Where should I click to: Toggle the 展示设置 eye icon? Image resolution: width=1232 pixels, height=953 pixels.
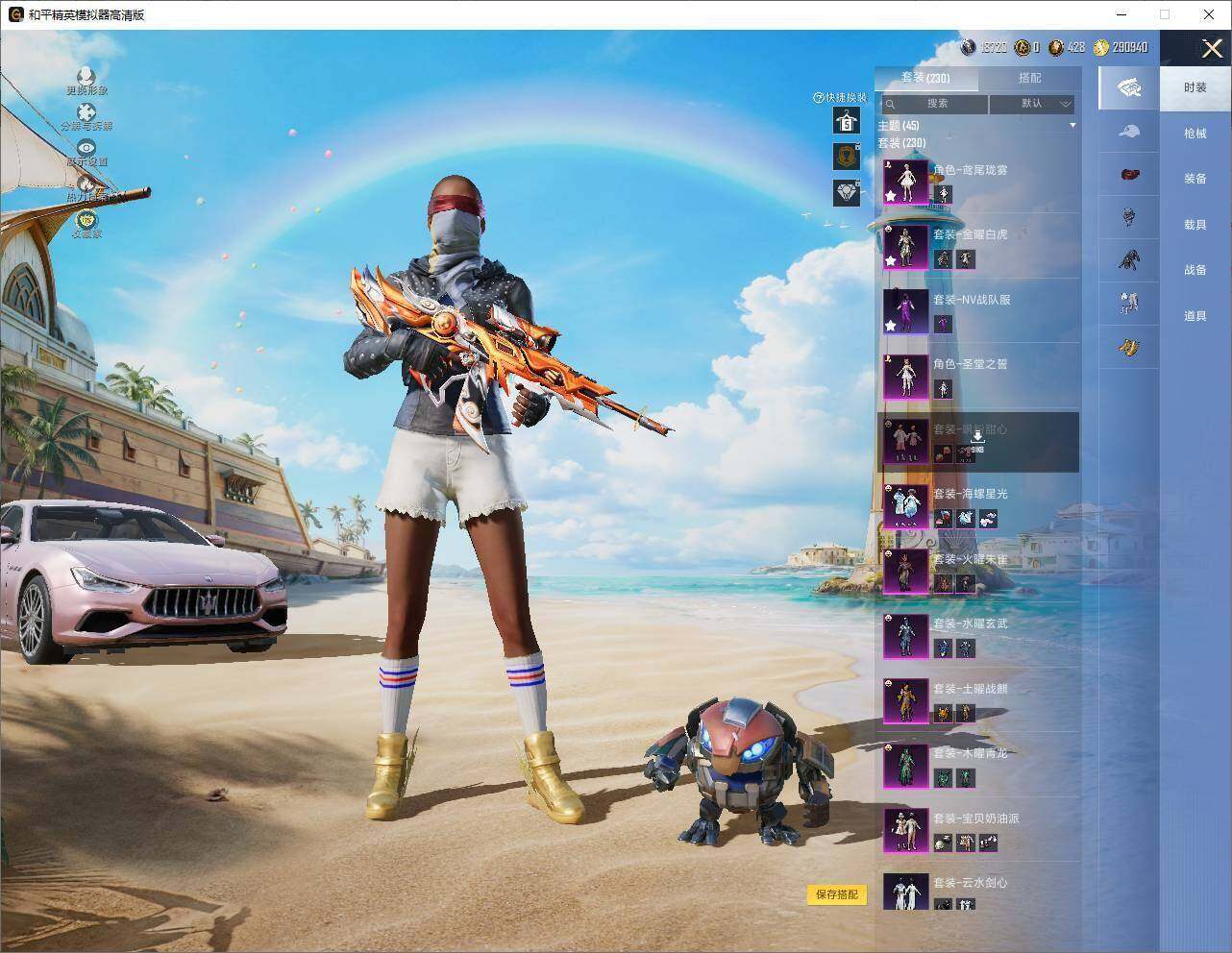[86, 148]
